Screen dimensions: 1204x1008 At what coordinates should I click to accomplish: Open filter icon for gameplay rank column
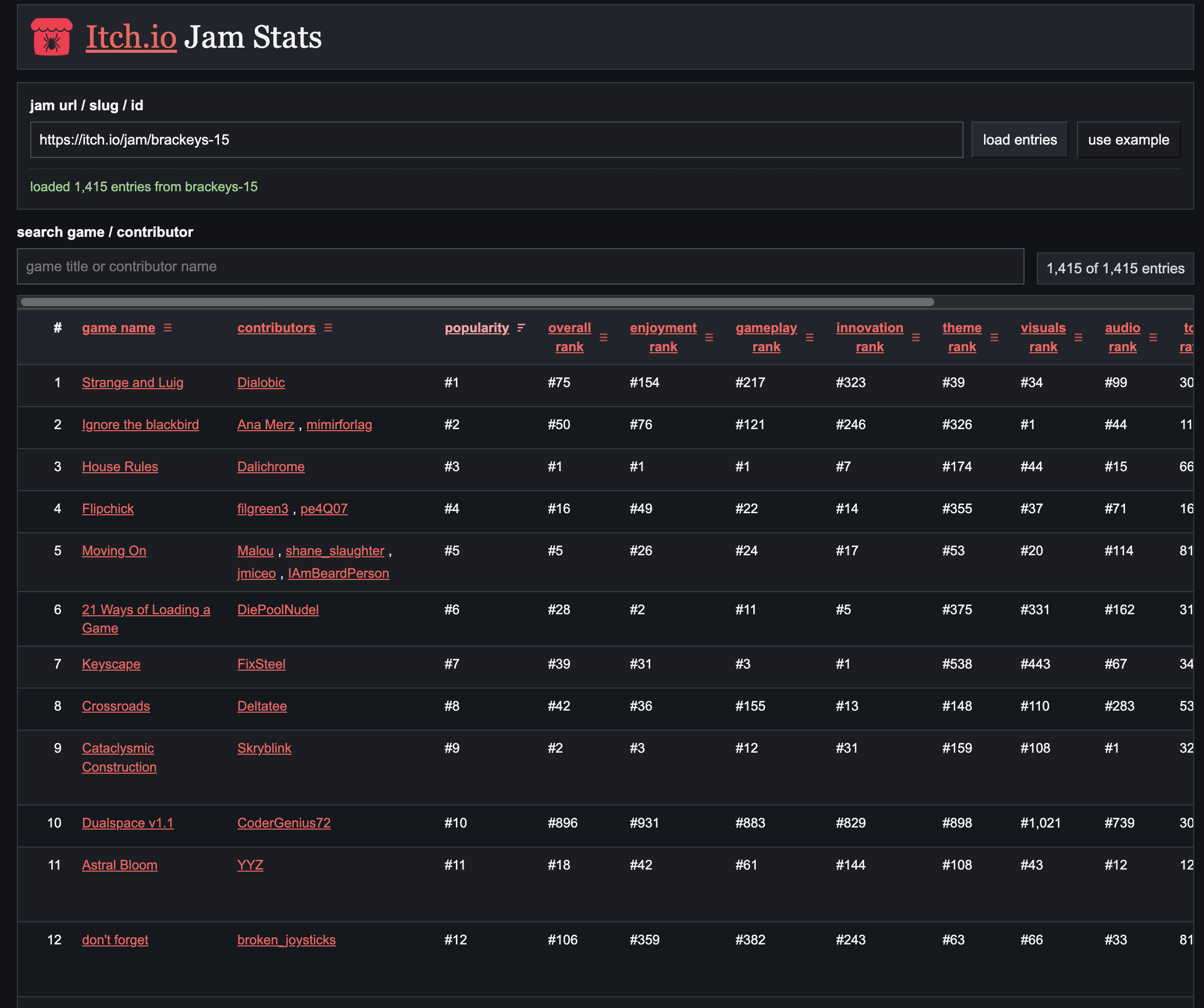(x=810, y=338)
